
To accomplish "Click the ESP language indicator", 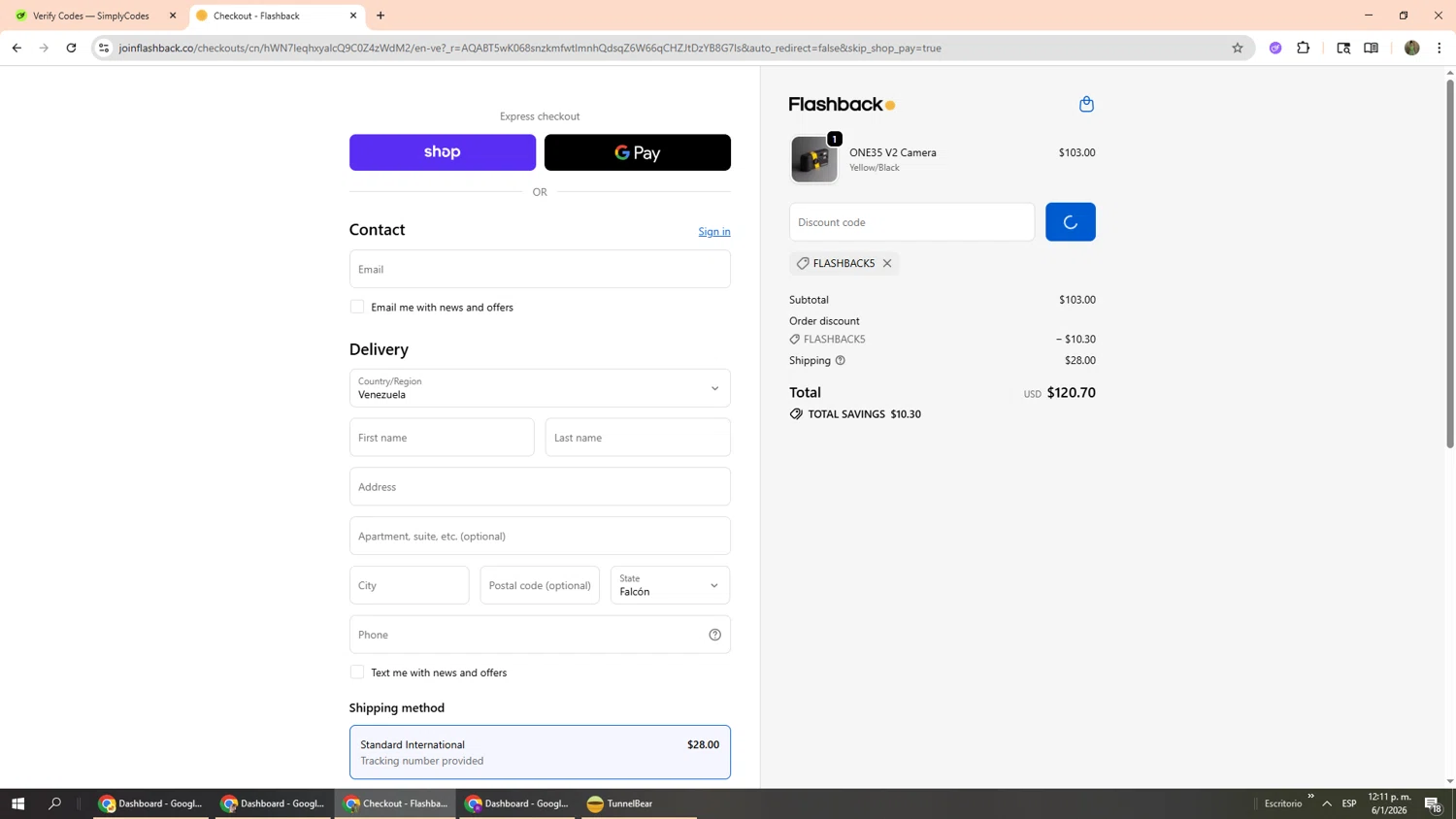I will 1349,803.
